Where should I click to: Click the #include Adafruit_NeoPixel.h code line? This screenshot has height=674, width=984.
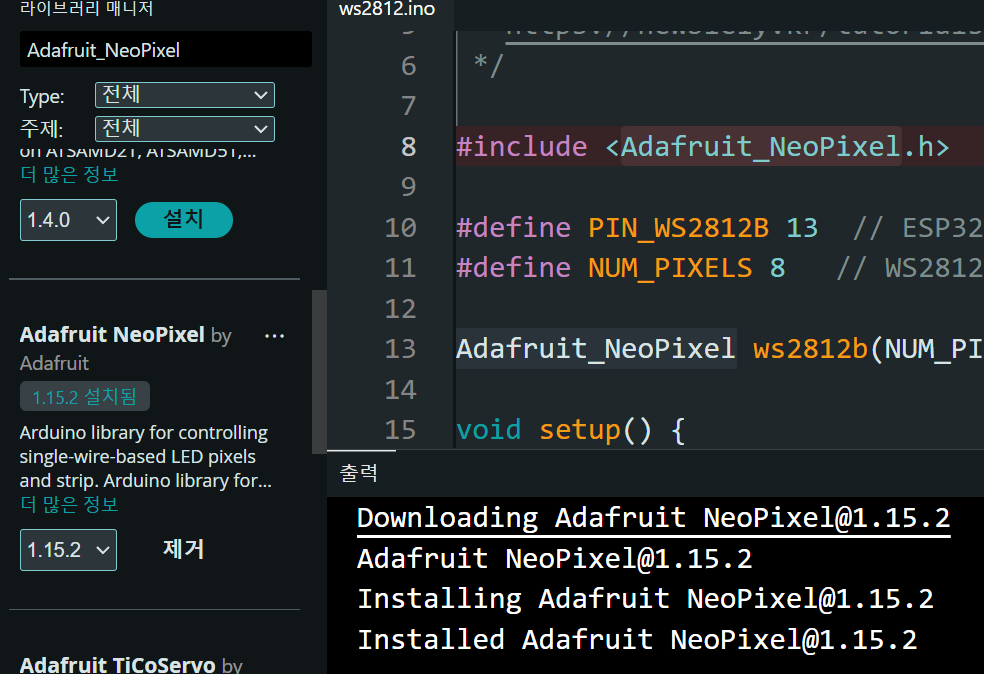coord(702,147)
